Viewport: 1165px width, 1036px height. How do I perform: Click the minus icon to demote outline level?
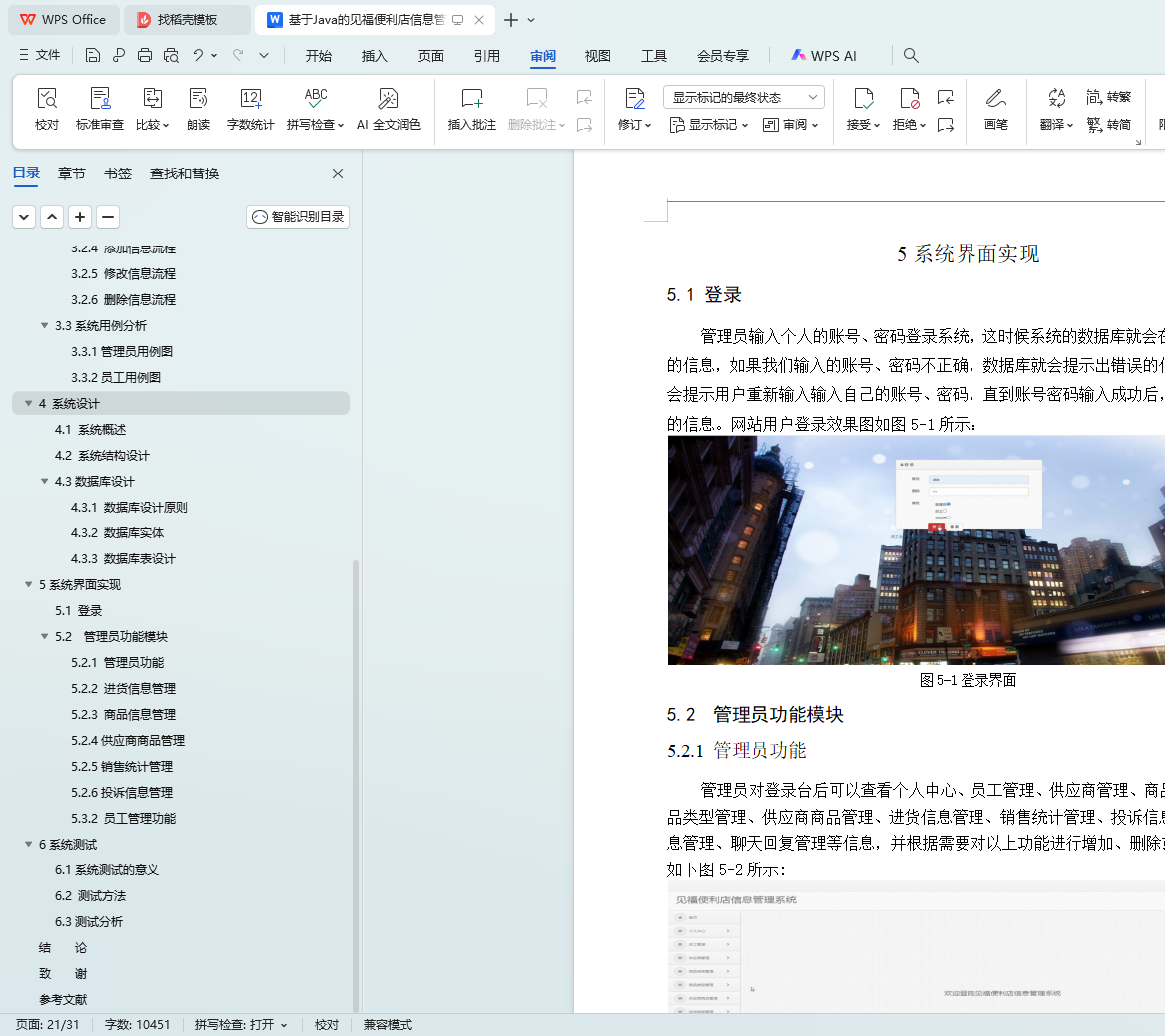[x=108, y=217]
